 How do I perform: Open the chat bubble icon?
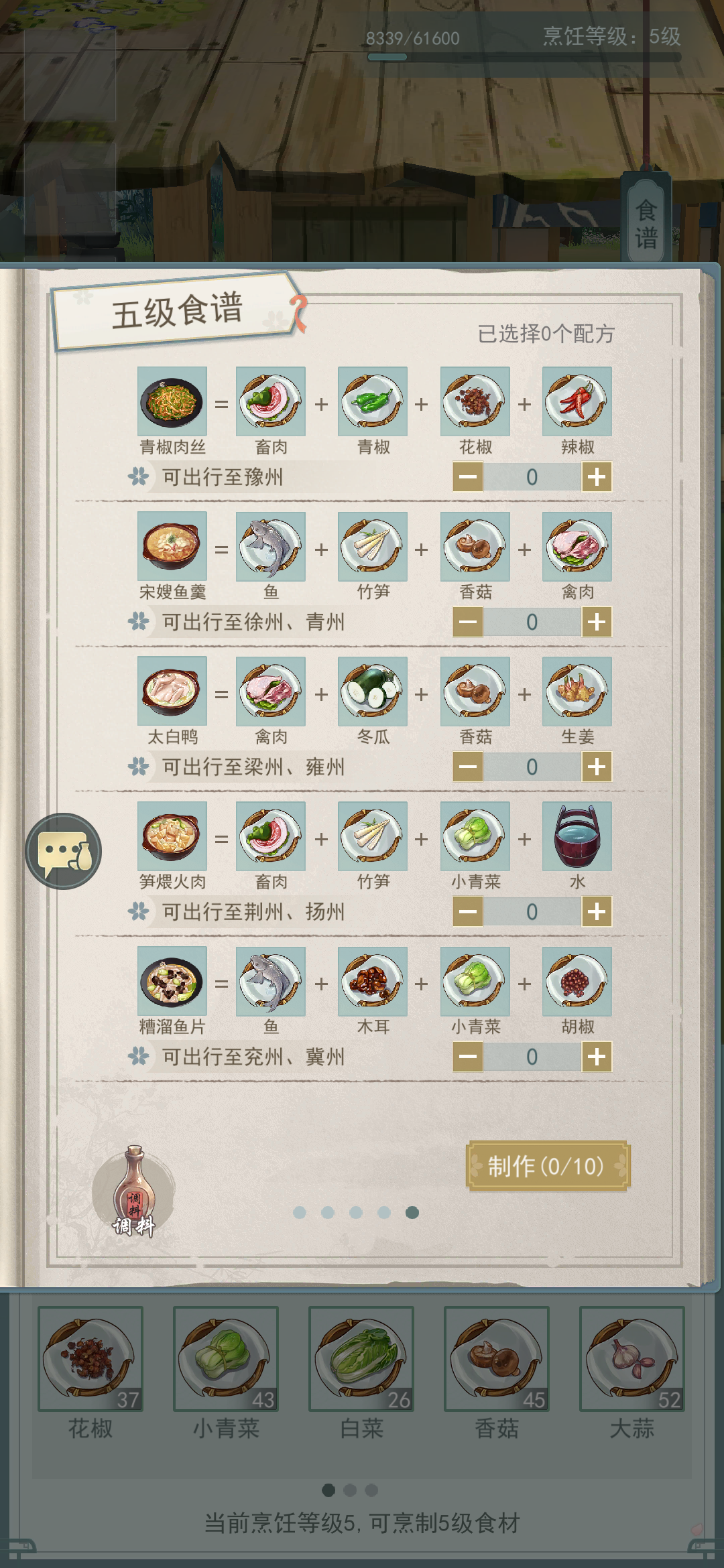64,851
